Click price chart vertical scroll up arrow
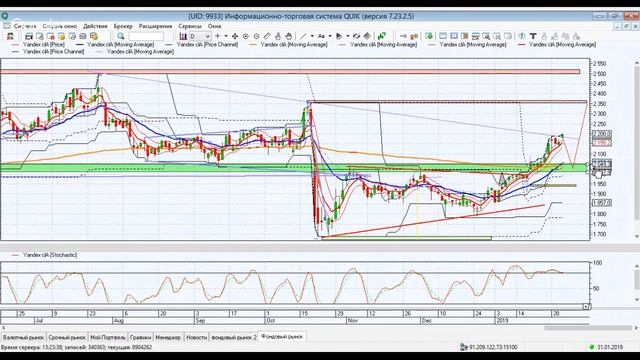Image resolution: width=640 pixels, height=360 pixels. pyautogui.click(x=636, y=63)
